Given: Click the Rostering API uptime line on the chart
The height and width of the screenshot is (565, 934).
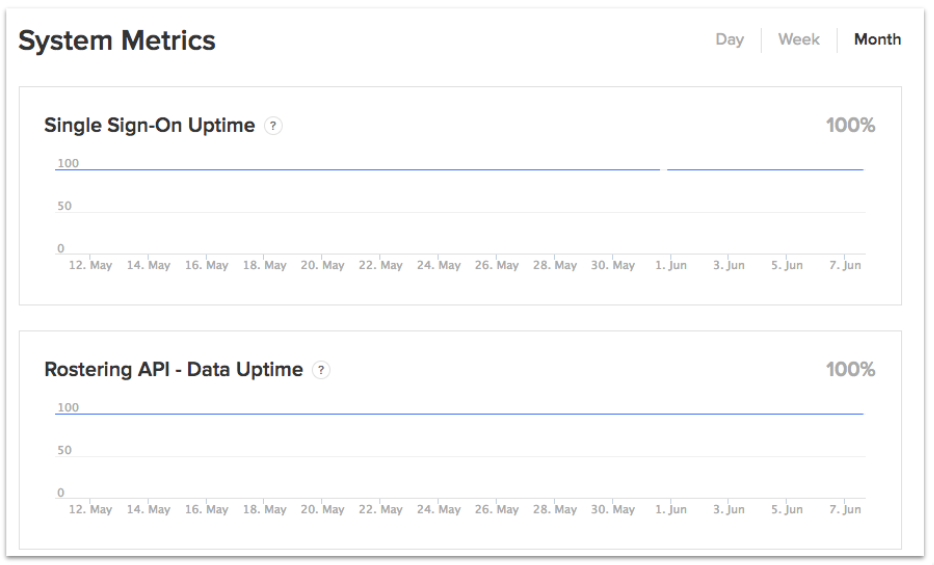Looking at the screenshot, I should click(459, 414).
